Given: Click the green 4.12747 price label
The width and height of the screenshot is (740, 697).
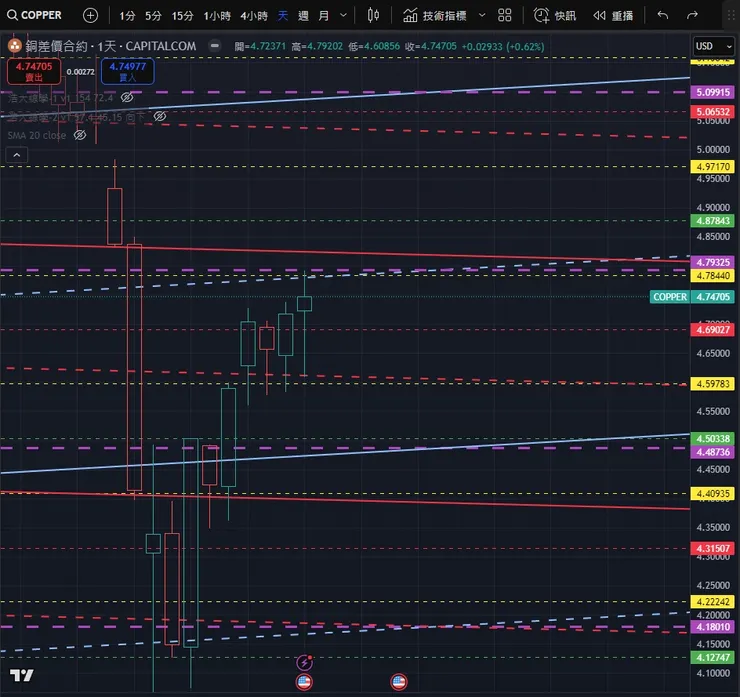Looking at the screenshot, I should [713, 657].
